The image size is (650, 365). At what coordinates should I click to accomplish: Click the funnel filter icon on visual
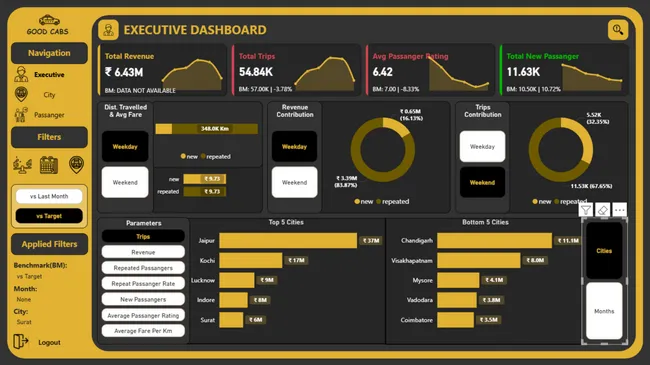(586, 210)
